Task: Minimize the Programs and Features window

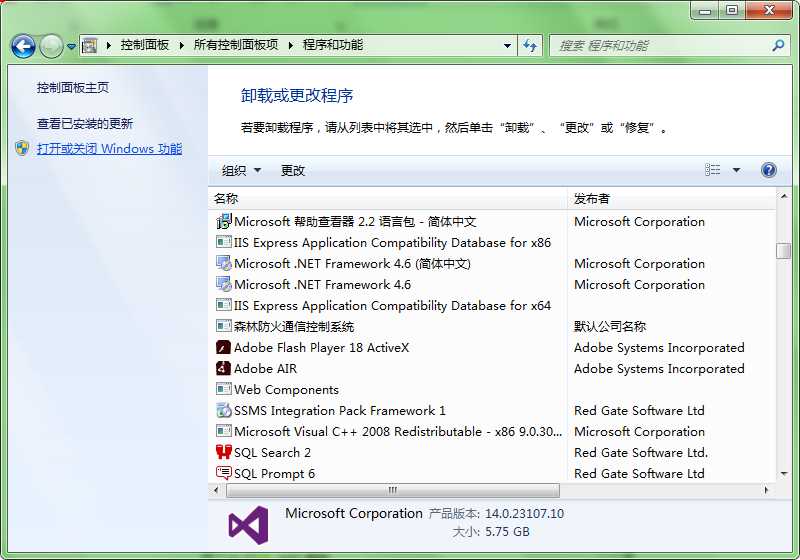Action: [706, 10]
